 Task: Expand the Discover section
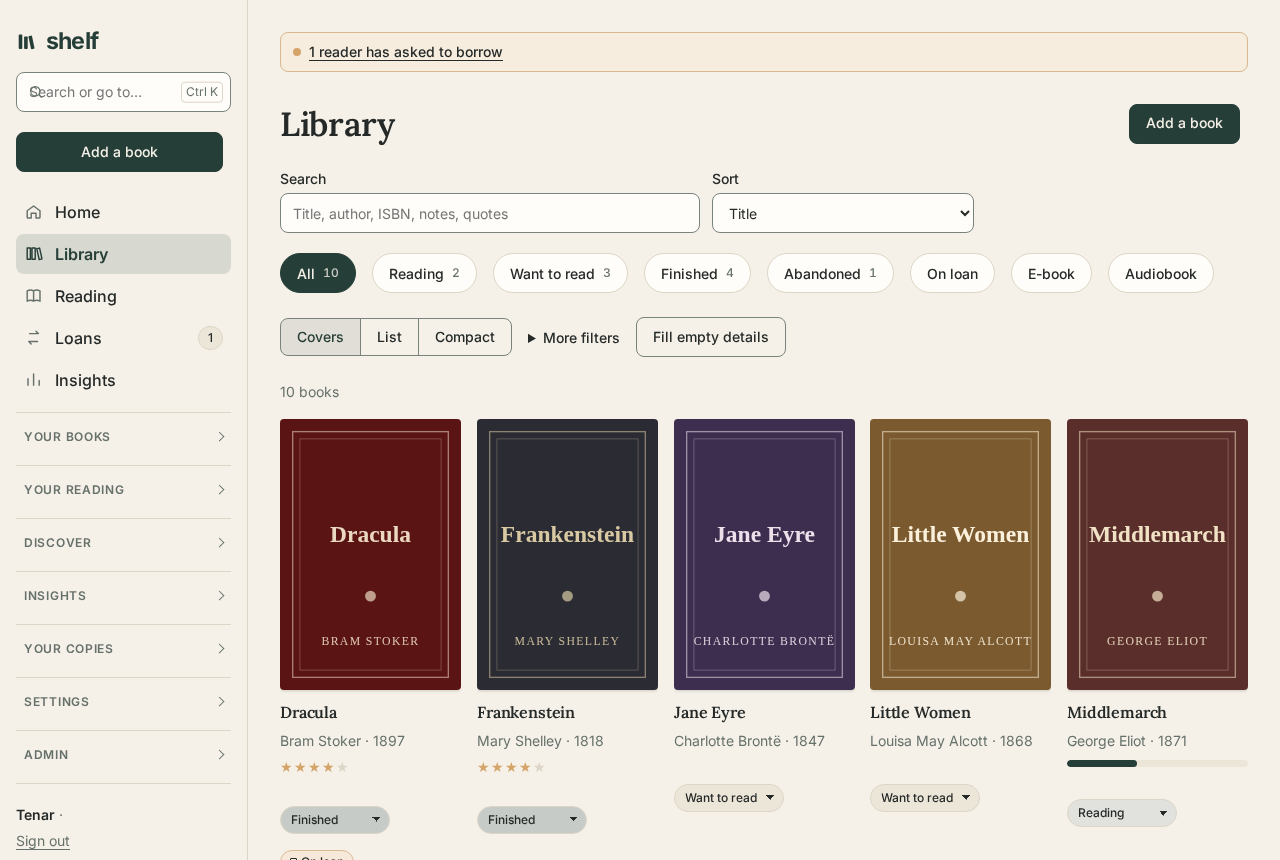coord(123,543)
